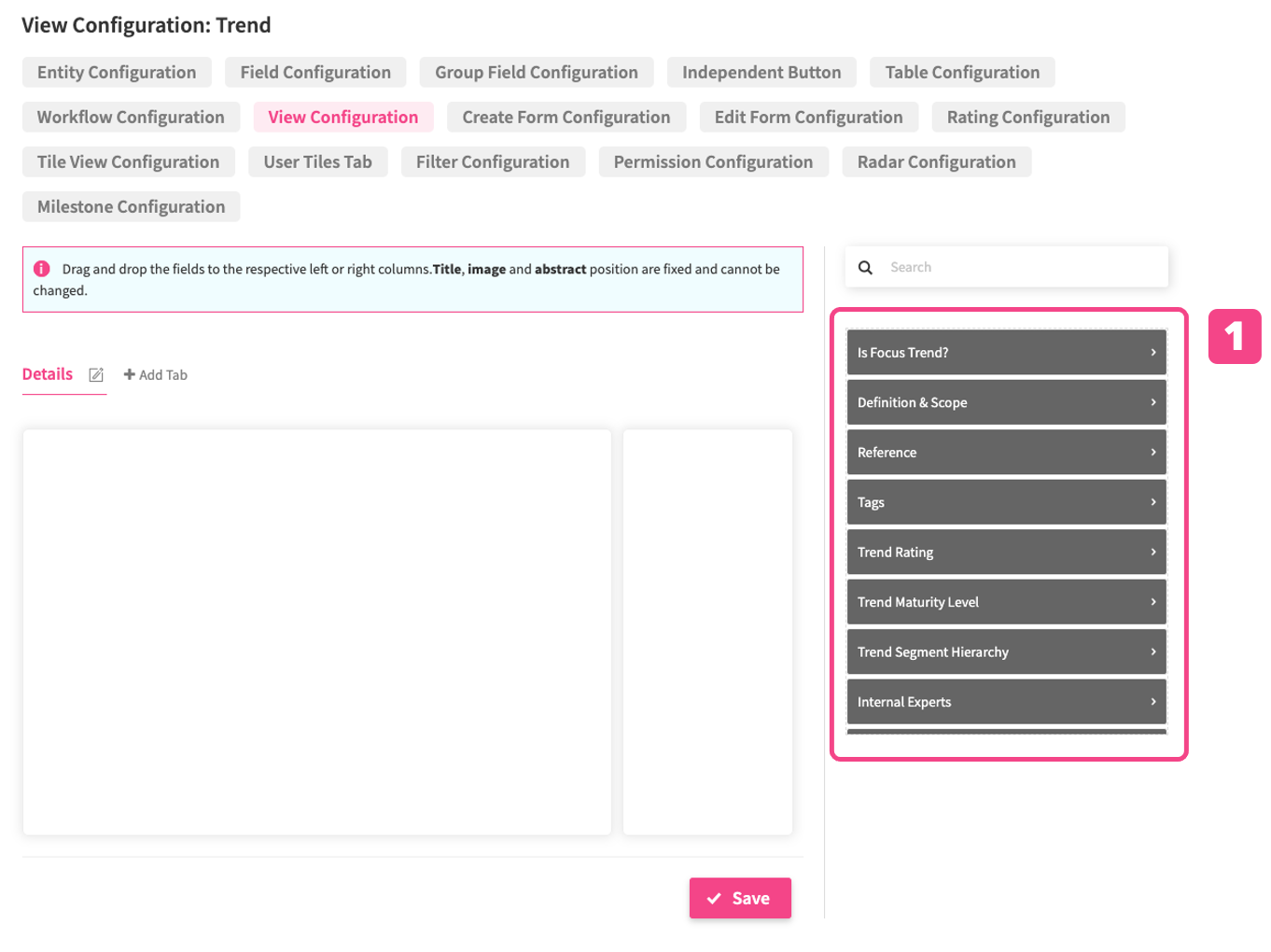The height and width of the screenshot is (952, 1271).
Task: Click the pink info icon in notice
Action: point(42,269)
